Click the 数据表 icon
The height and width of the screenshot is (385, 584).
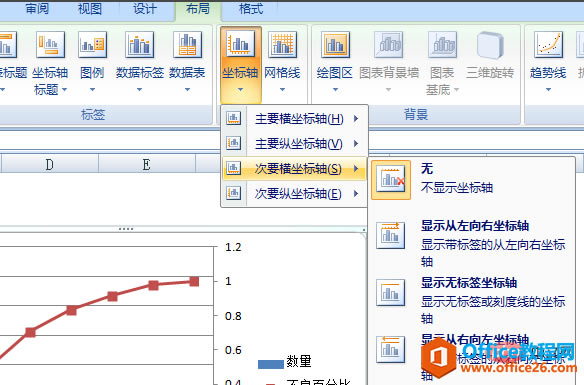click(187, 44)
